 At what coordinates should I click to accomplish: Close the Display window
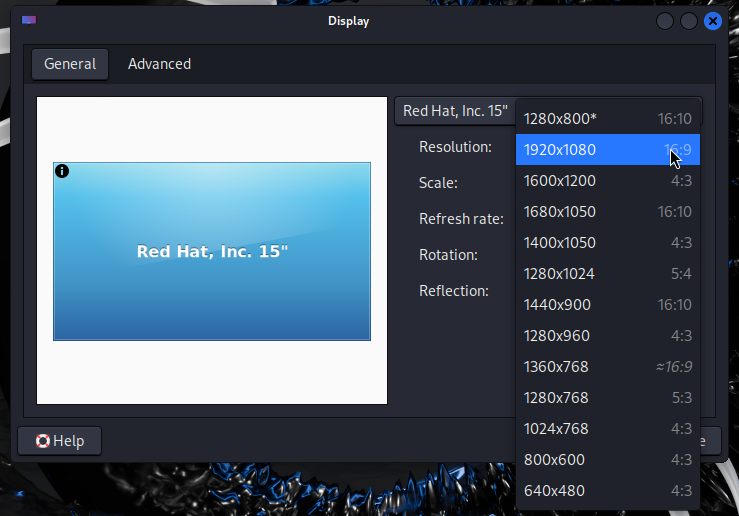point(713,21)
